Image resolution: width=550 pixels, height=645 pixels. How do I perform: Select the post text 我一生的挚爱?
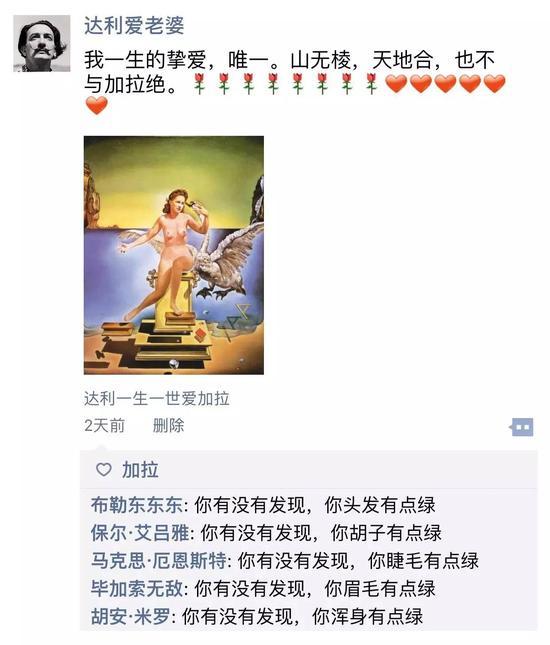(145, 60)
